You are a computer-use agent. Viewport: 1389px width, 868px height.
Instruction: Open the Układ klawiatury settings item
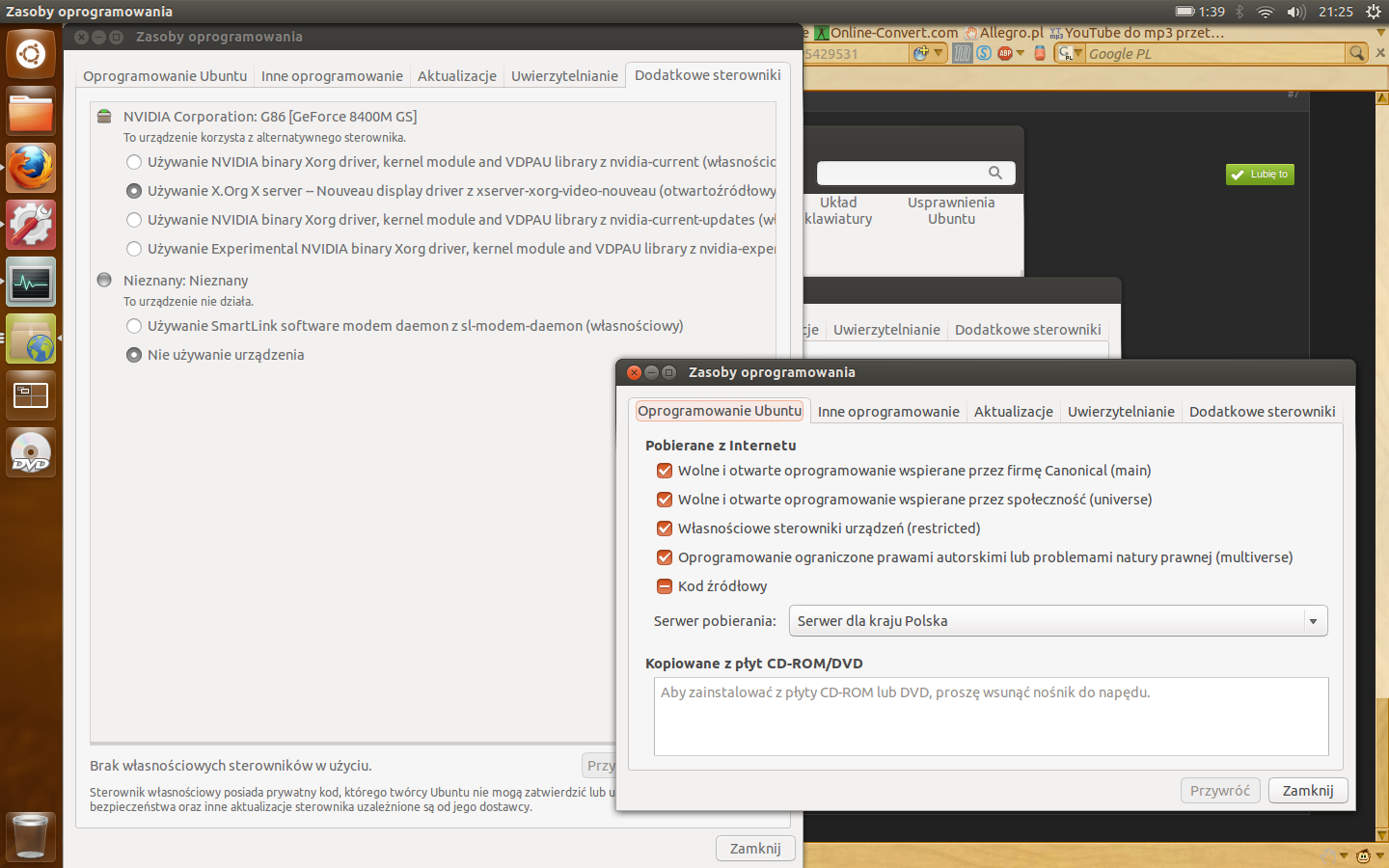[838, 210]
